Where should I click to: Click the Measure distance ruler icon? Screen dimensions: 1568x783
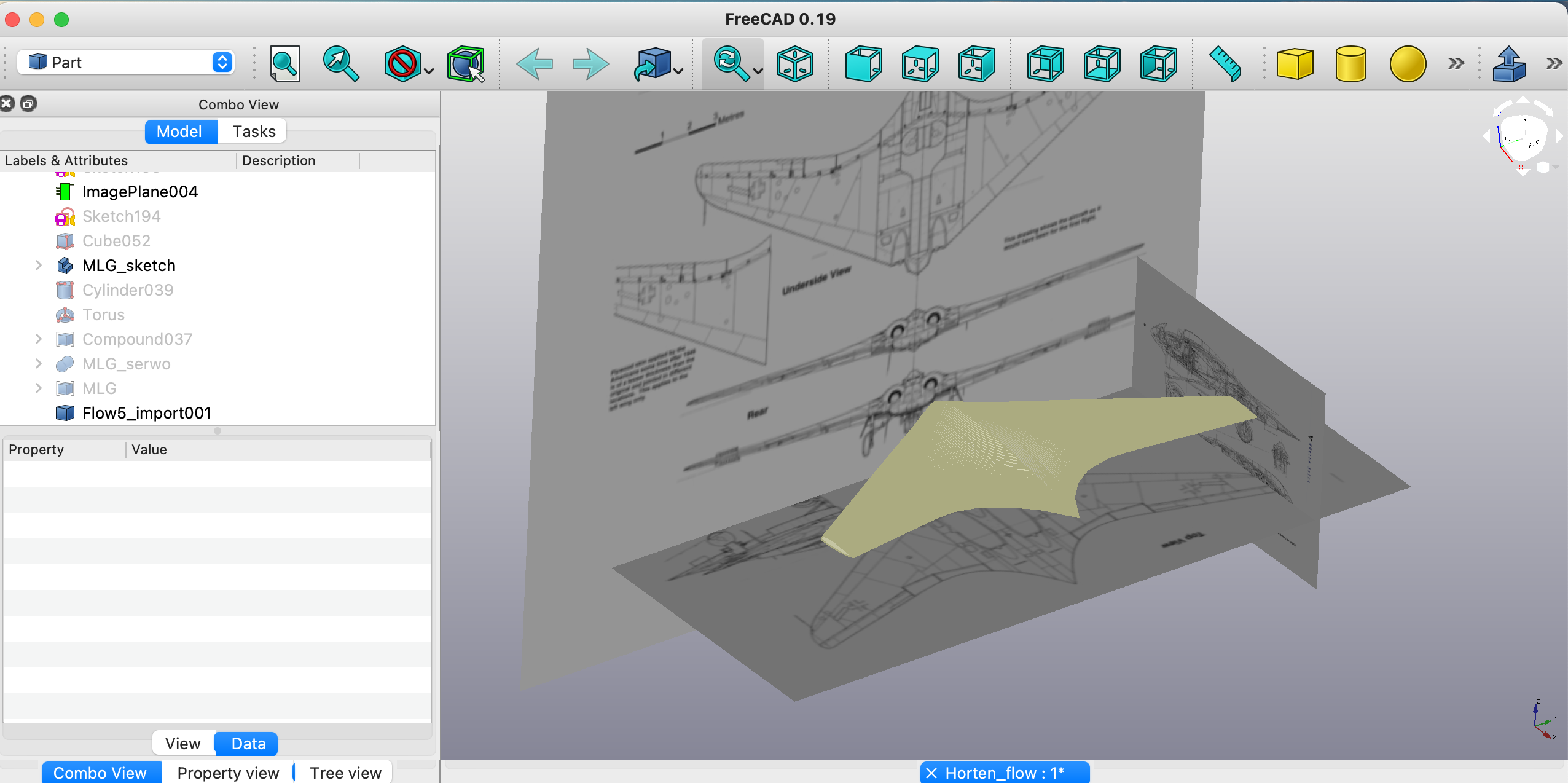click(x=1225, y=64)
